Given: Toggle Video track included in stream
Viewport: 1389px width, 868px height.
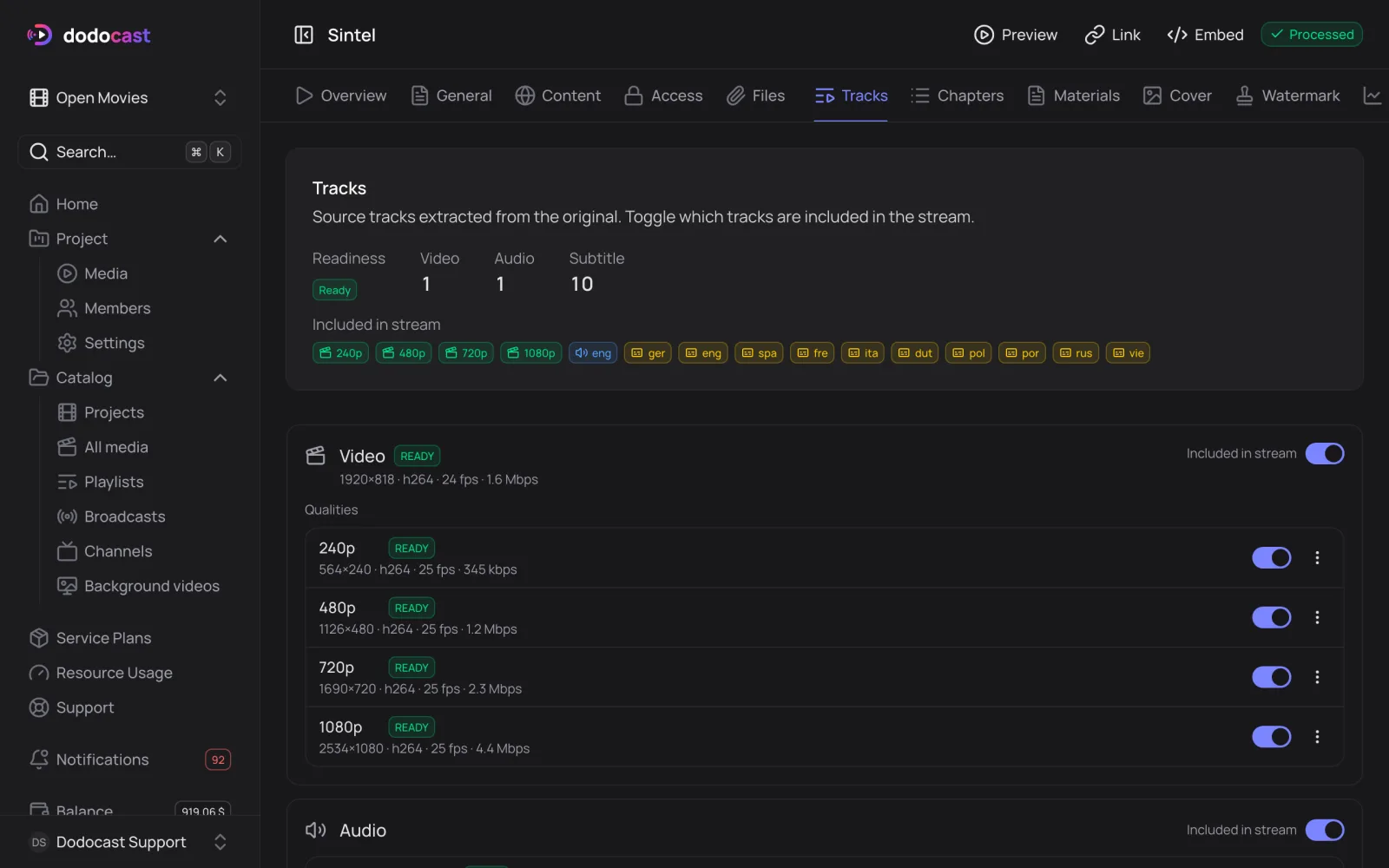Looking at the screenshot, I should 1325,454.
